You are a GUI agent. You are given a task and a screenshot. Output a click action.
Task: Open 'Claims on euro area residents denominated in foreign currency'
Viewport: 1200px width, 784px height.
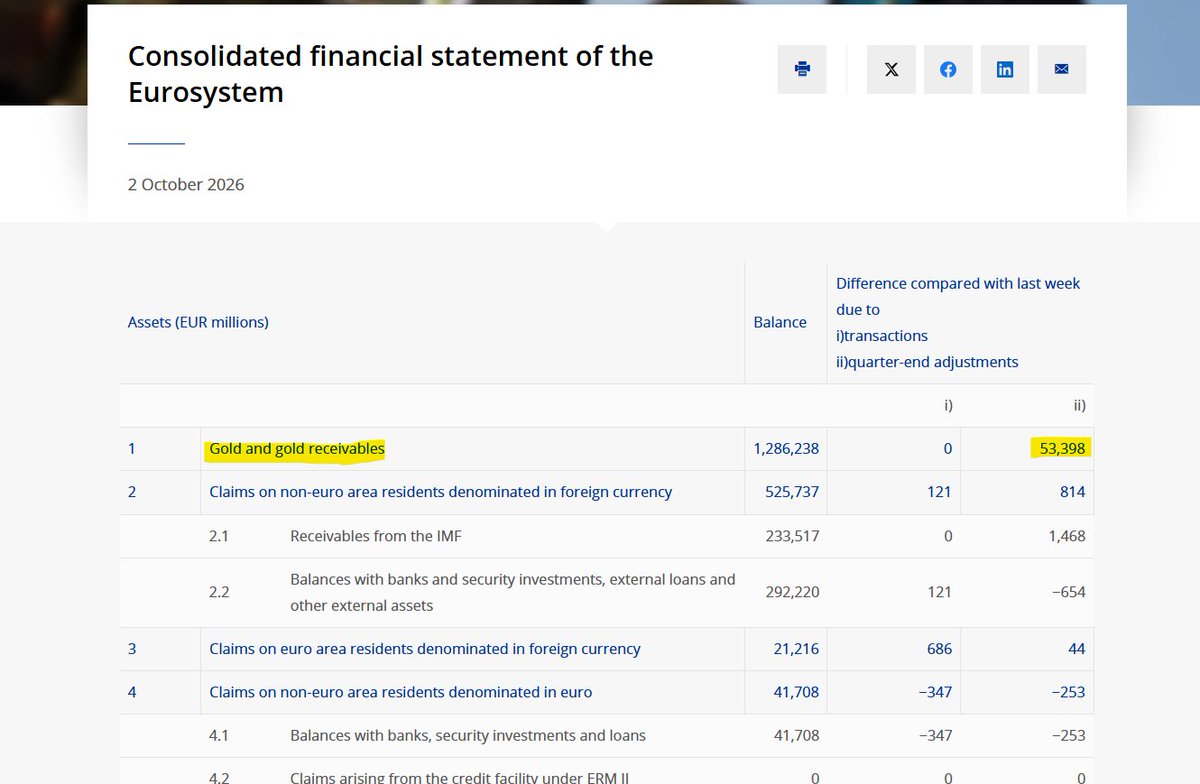coord(425,649)
